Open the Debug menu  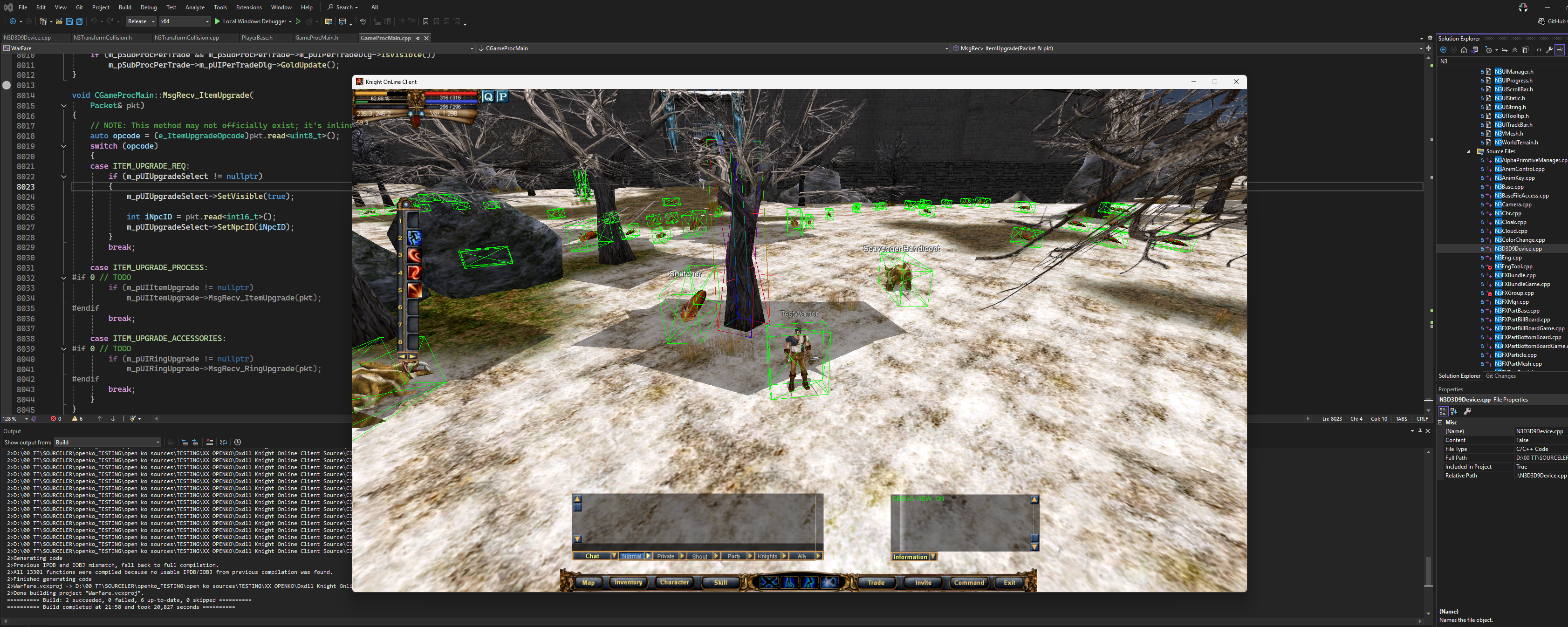149,7
